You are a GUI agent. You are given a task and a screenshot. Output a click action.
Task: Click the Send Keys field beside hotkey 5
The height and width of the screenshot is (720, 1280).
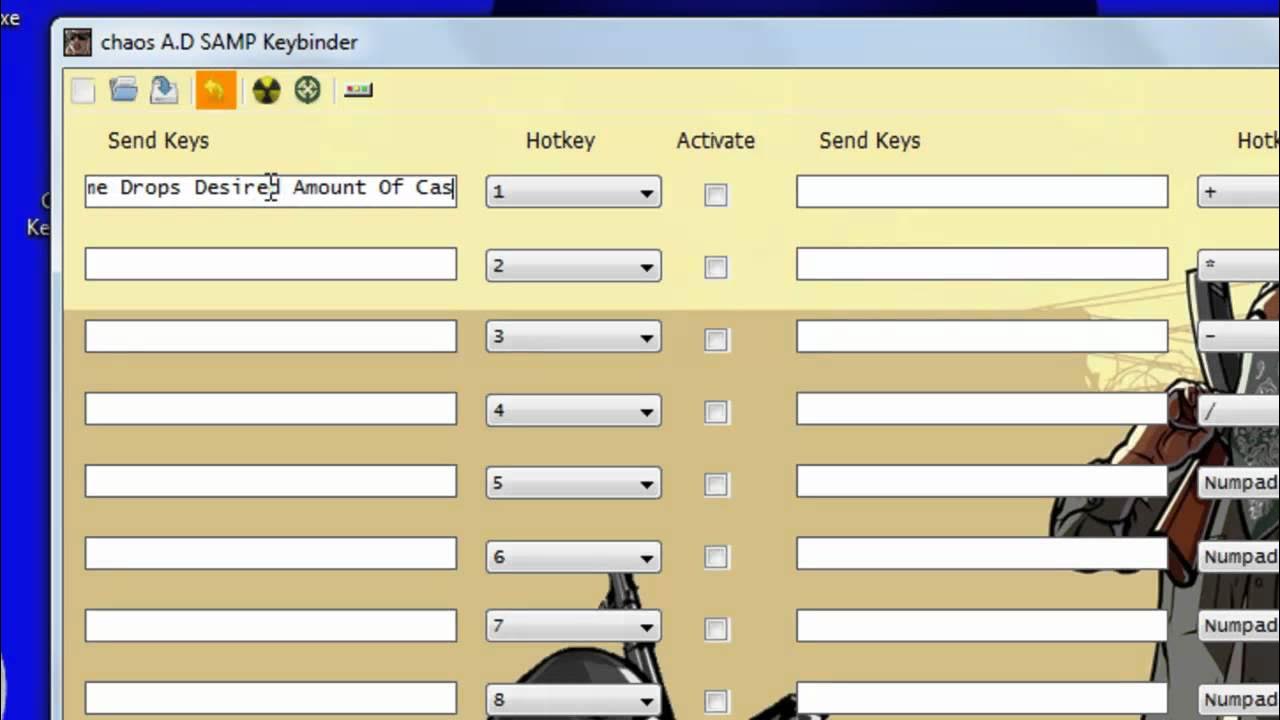[x=271, y=481]
